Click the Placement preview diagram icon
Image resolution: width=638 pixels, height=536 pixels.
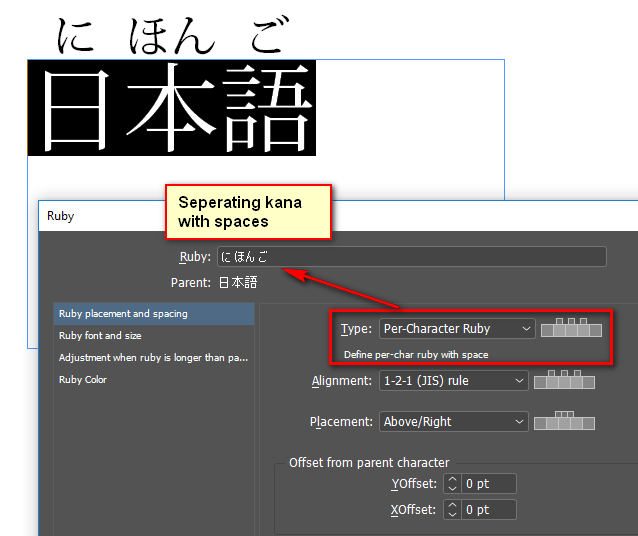pyautogui.click(x=564, y=421)
